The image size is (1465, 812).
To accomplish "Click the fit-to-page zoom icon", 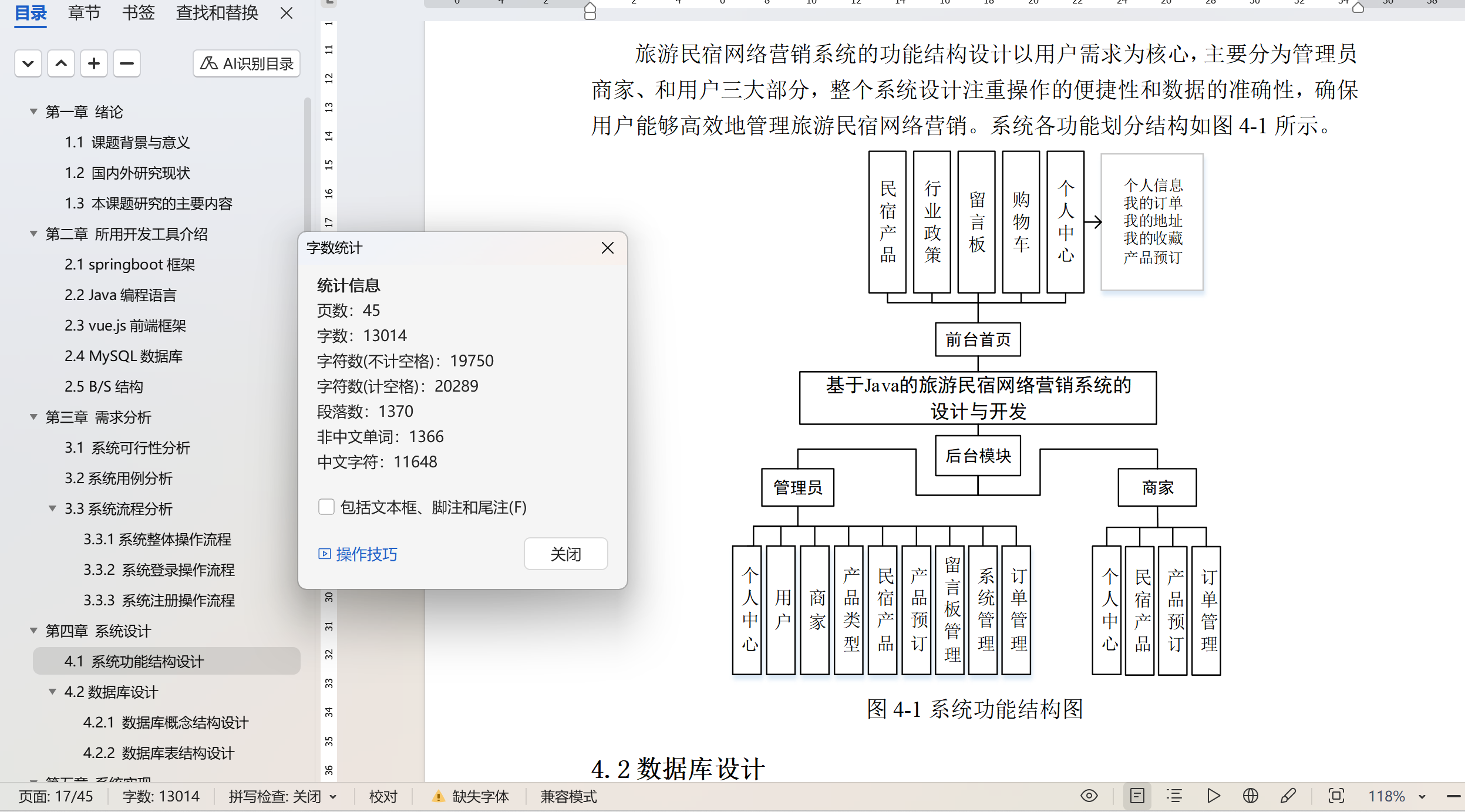I will point(1336,796).
